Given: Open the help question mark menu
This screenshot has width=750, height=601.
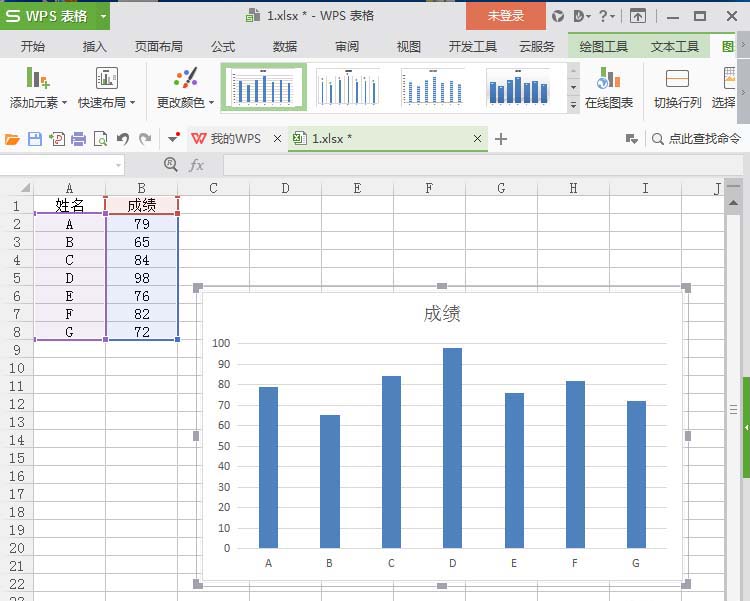Looking at the screenshot, I should pos(607,16).
